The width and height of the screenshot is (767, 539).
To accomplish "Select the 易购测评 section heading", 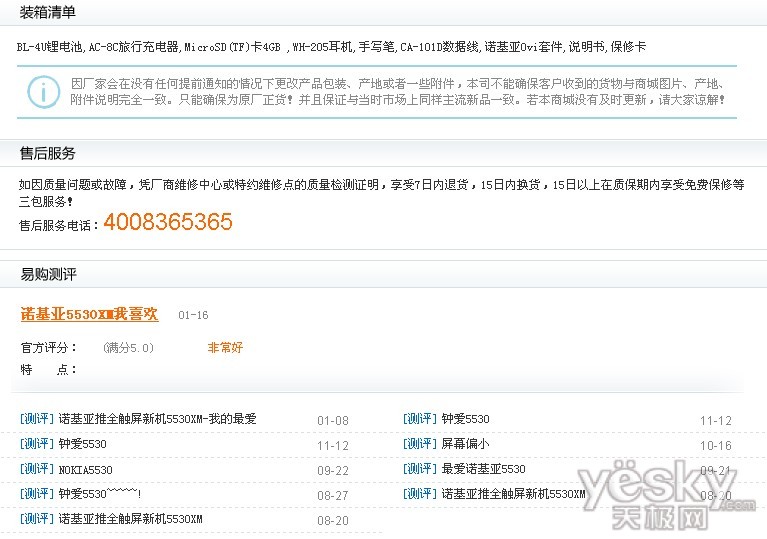I will click(x=48, y=274).
